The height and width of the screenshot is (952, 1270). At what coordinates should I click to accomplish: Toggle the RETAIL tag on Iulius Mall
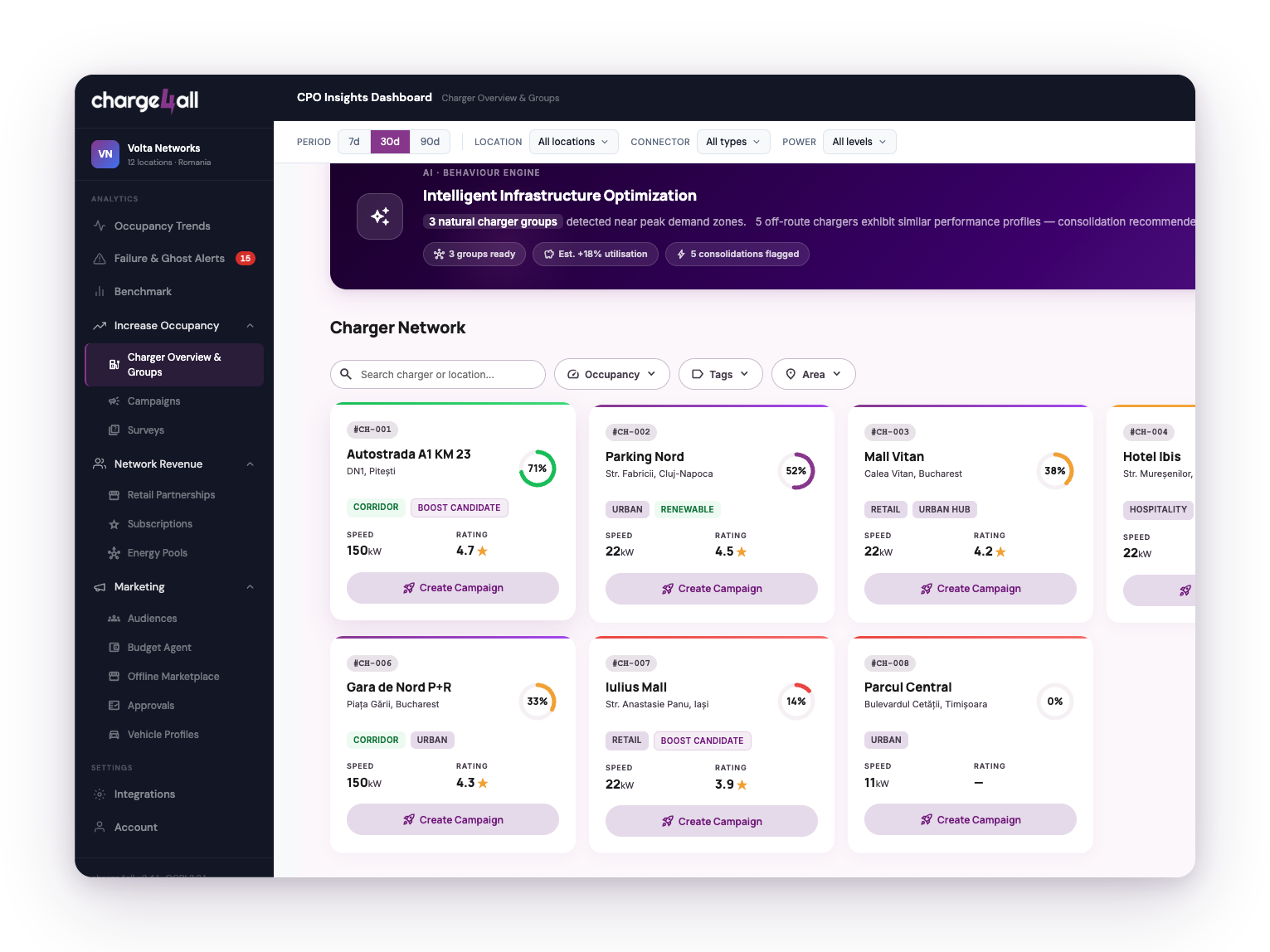[x=626, y=741]
